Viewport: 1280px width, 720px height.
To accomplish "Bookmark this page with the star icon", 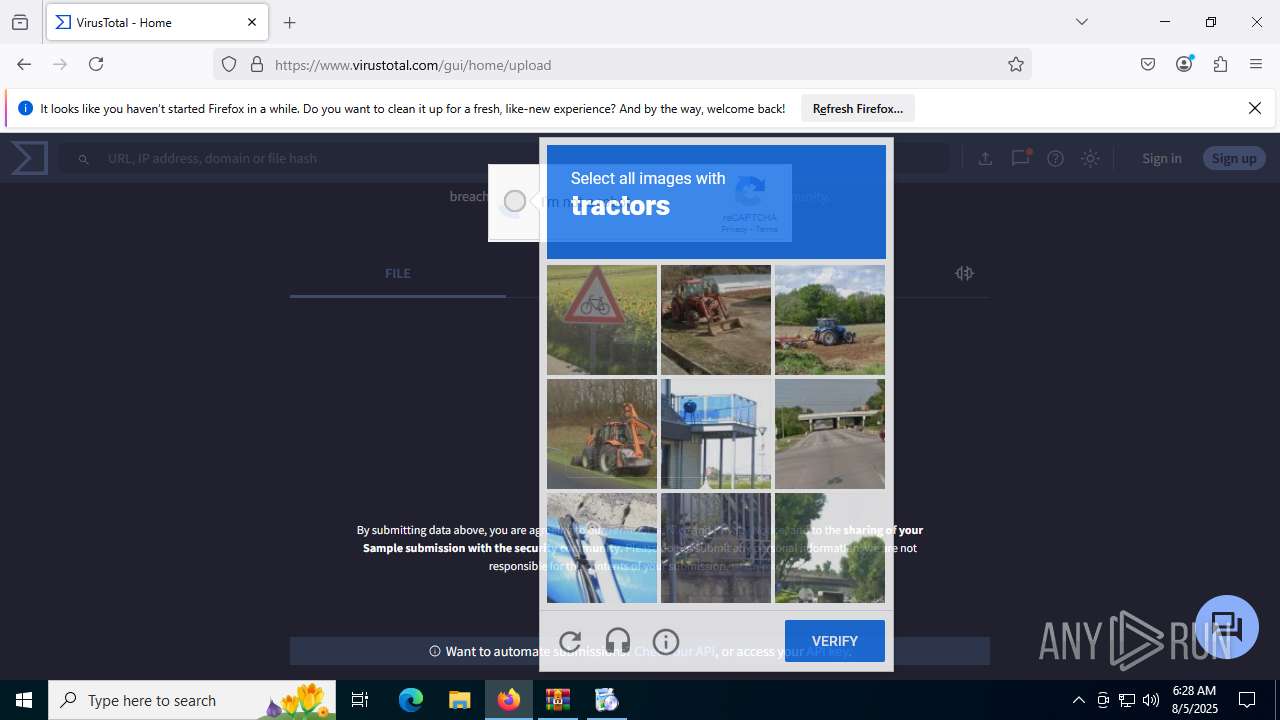I will 1016,65.
